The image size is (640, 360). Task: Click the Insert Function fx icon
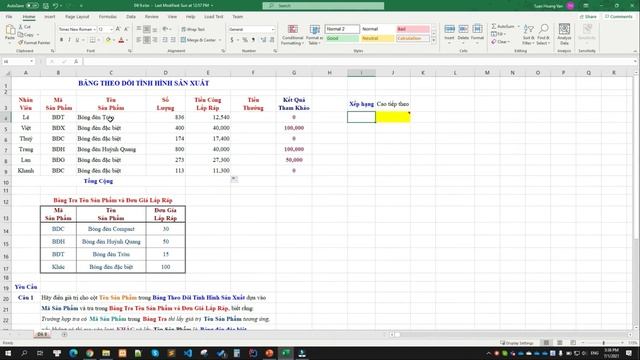76,61
